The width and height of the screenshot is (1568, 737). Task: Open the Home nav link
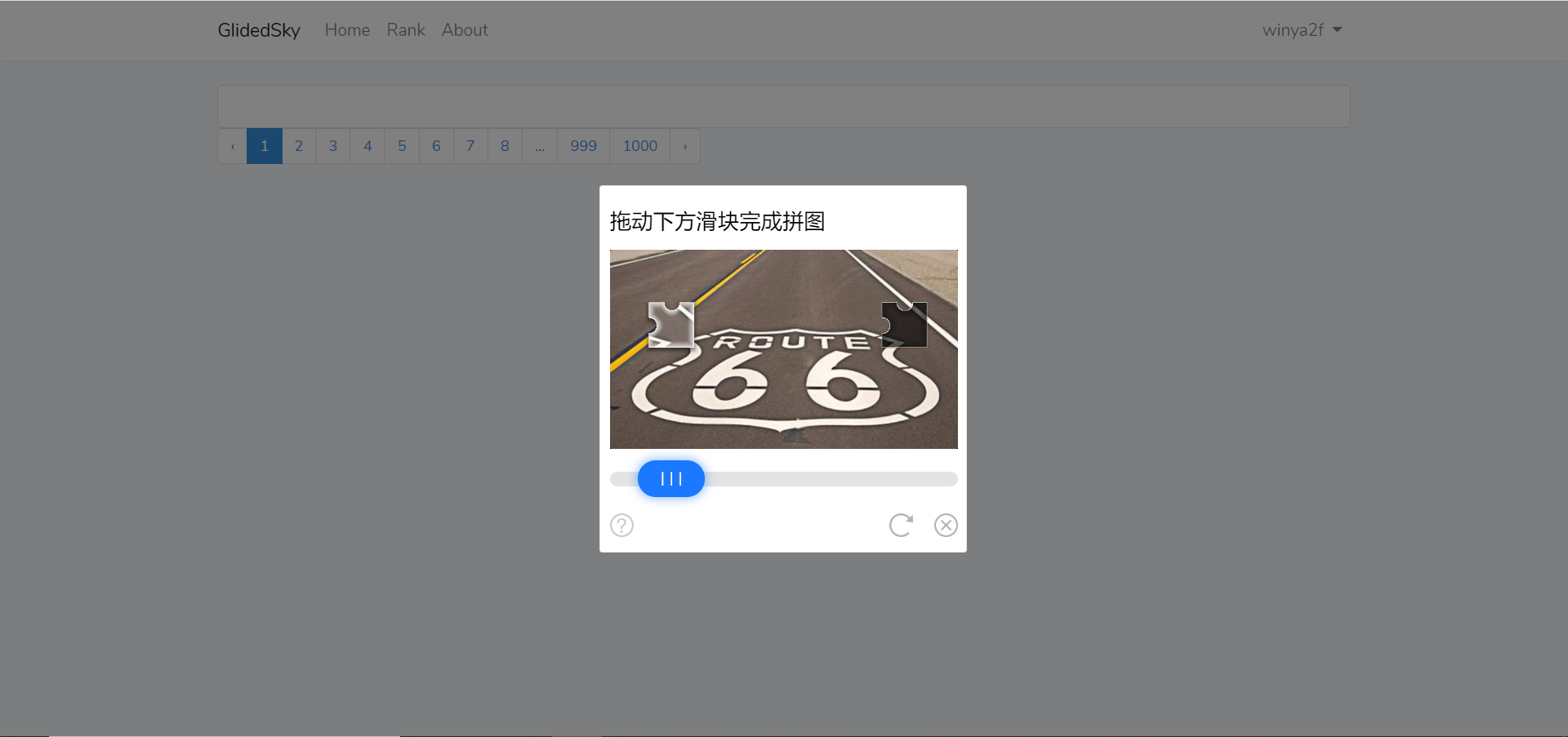click(x=347, y=30)
